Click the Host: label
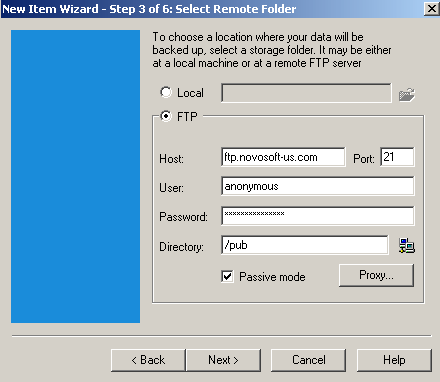Image resolution: width=440 pixels, height=382 pixels. (171, 159)
